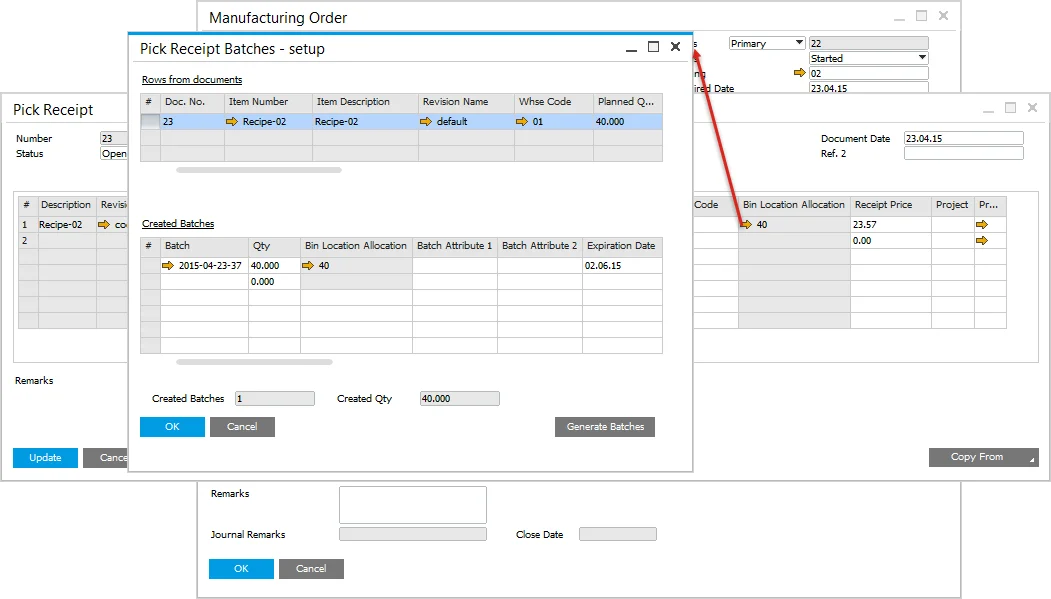
Task: Open the Copy From dropdown button
Action: click(x=983, y=457)
